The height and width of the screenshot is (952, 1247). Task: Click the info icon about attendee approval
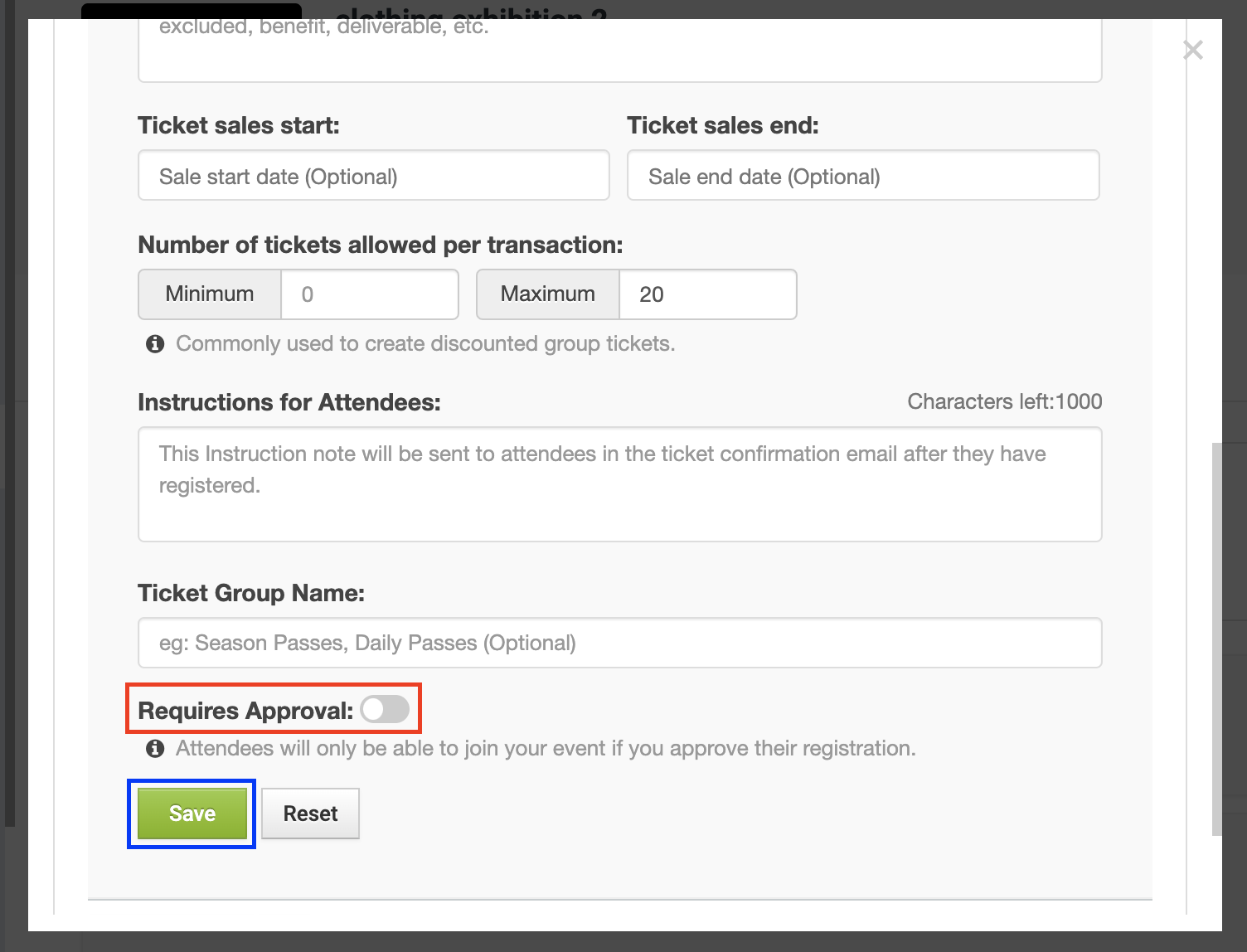154,748
